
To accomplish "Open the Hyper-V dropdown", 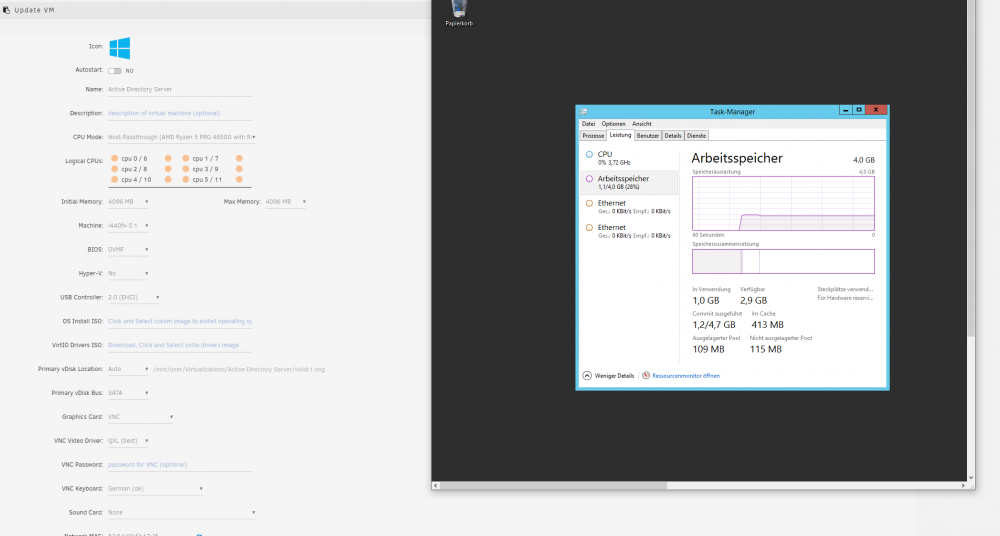I will (x=128, y=273).
